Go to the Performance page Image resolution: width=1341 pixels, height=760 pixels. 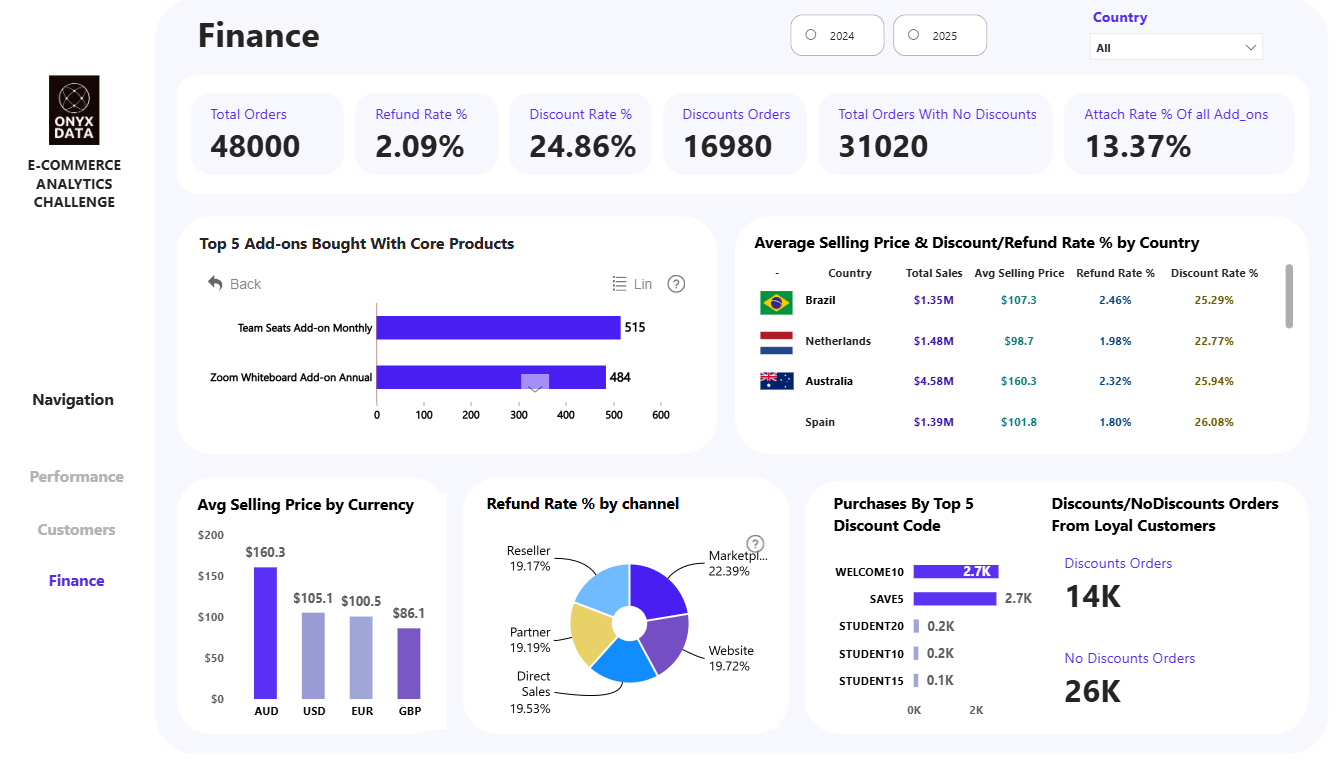[x=77, y=477]
